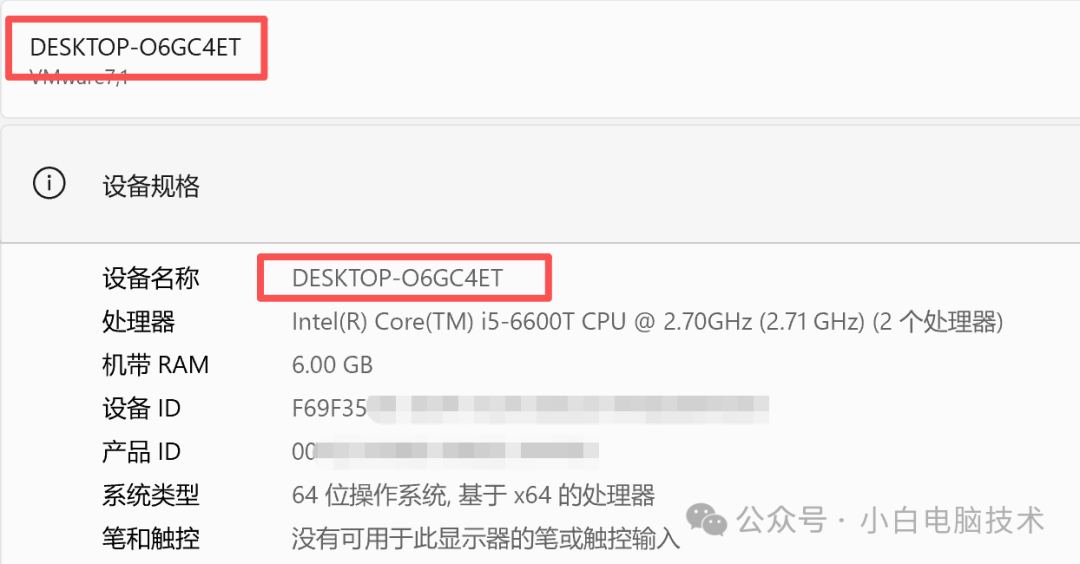Click the 机带 RAM label

(x=156, y=365)
